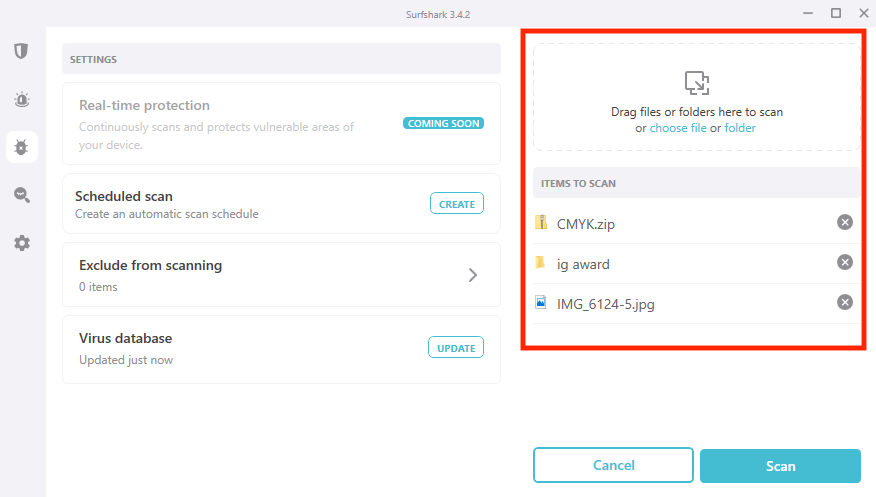Click the choose file link
The height and width of the screenshot is (497, 876).
point(678,128)
